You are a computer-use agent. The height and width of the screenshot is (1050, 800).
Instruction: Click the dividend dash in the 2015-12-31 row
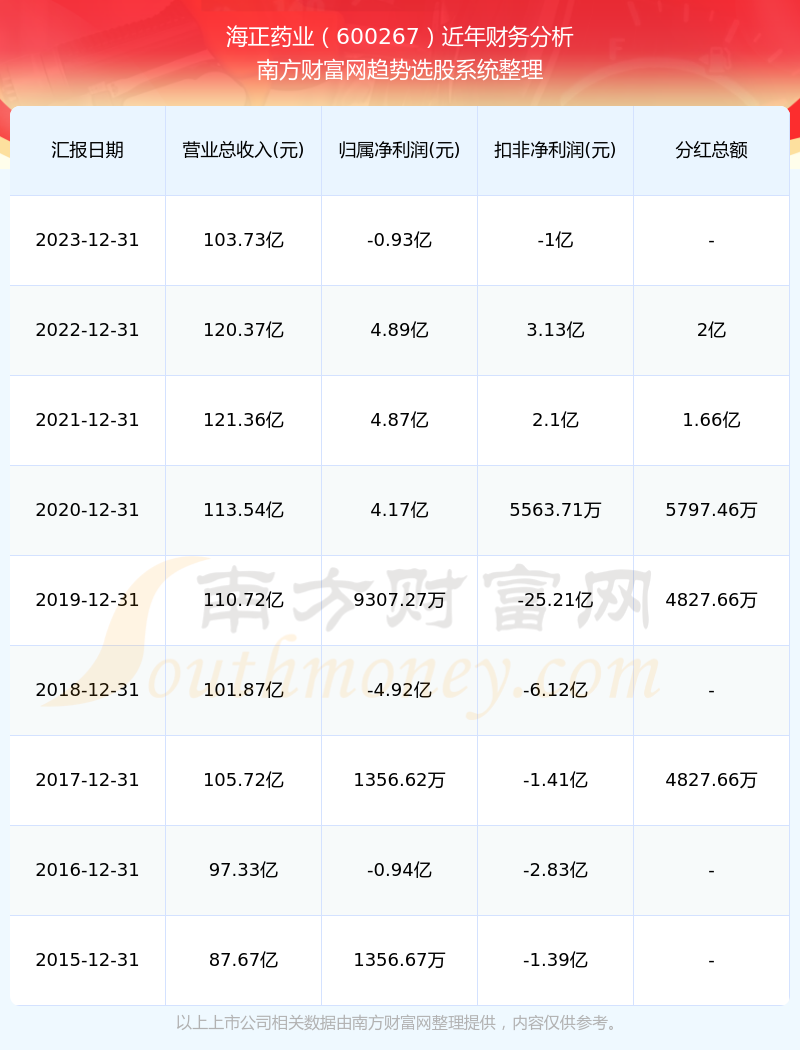[712, 962]
